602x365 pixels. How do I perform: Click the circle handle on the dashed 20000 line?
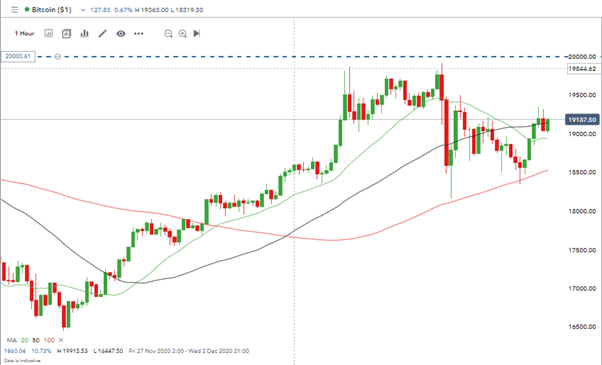pyautogui.click(x=58, y=57)
